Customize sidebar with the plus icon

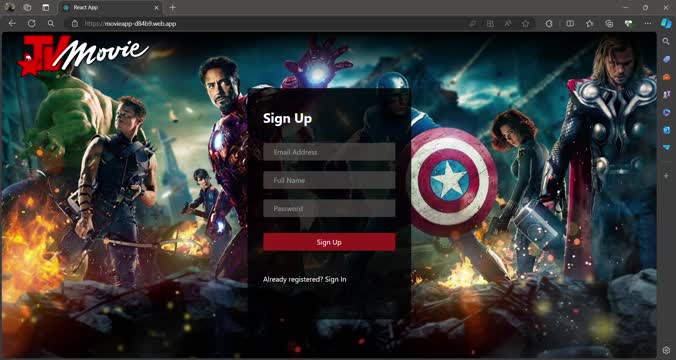(667, 176)
